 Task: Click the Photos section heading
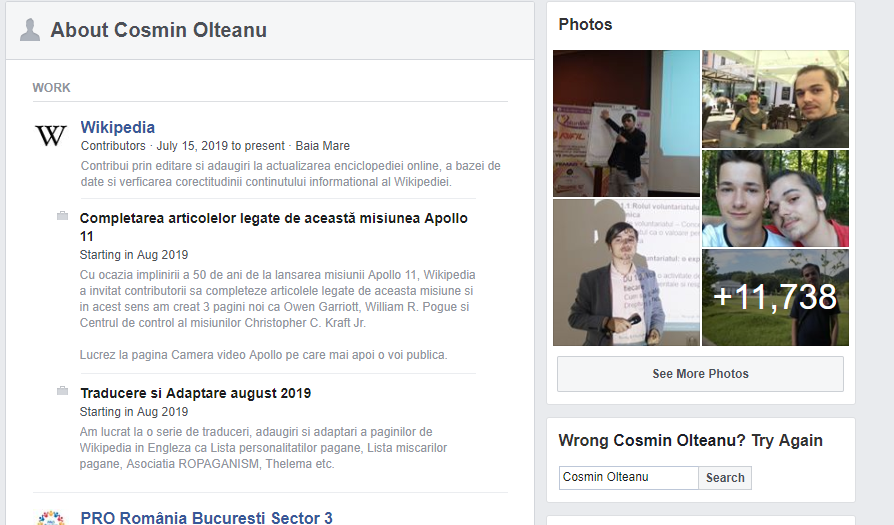(x=585, y=24)
